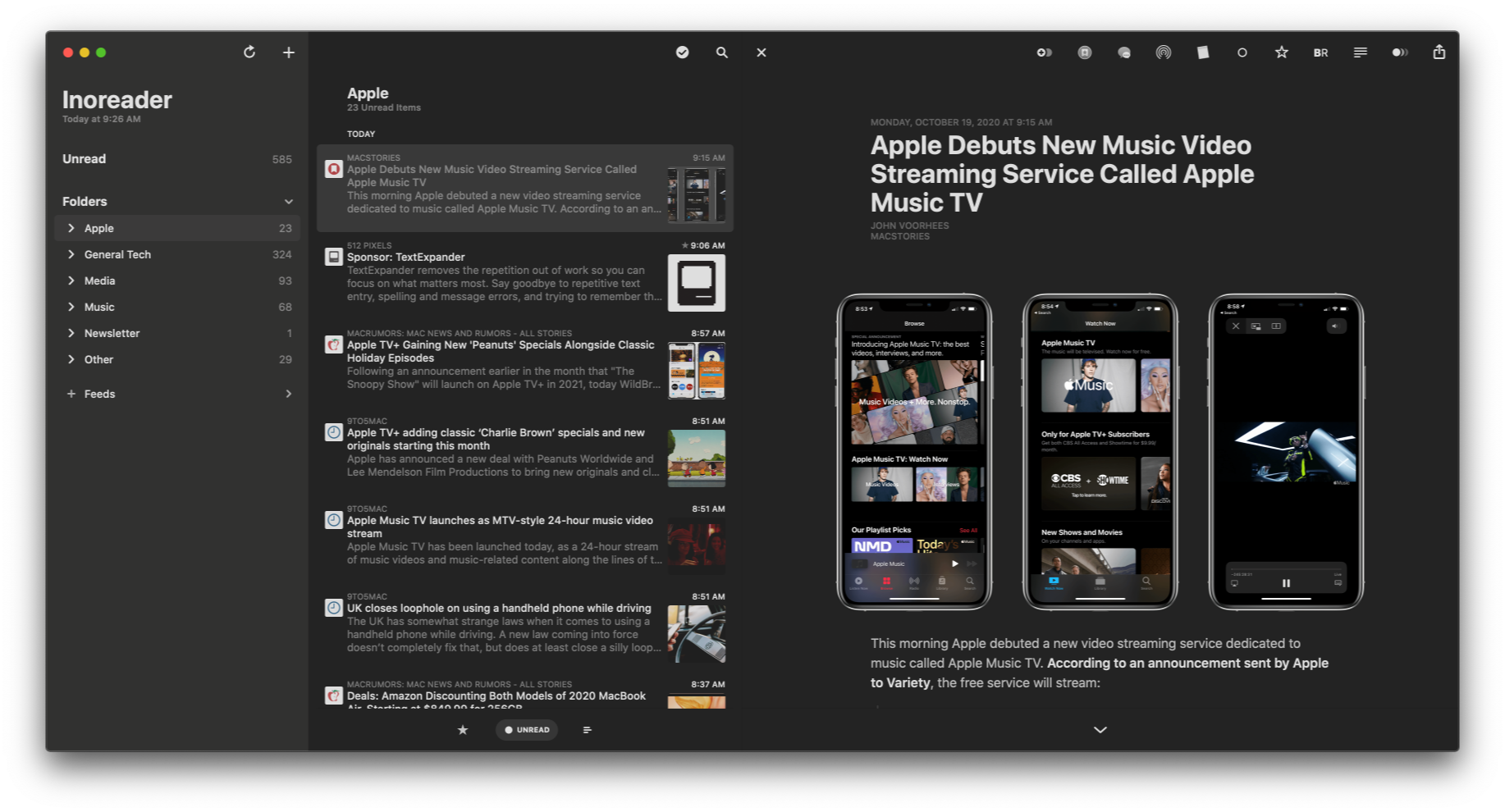Add a new subscription

click(289, 52)
